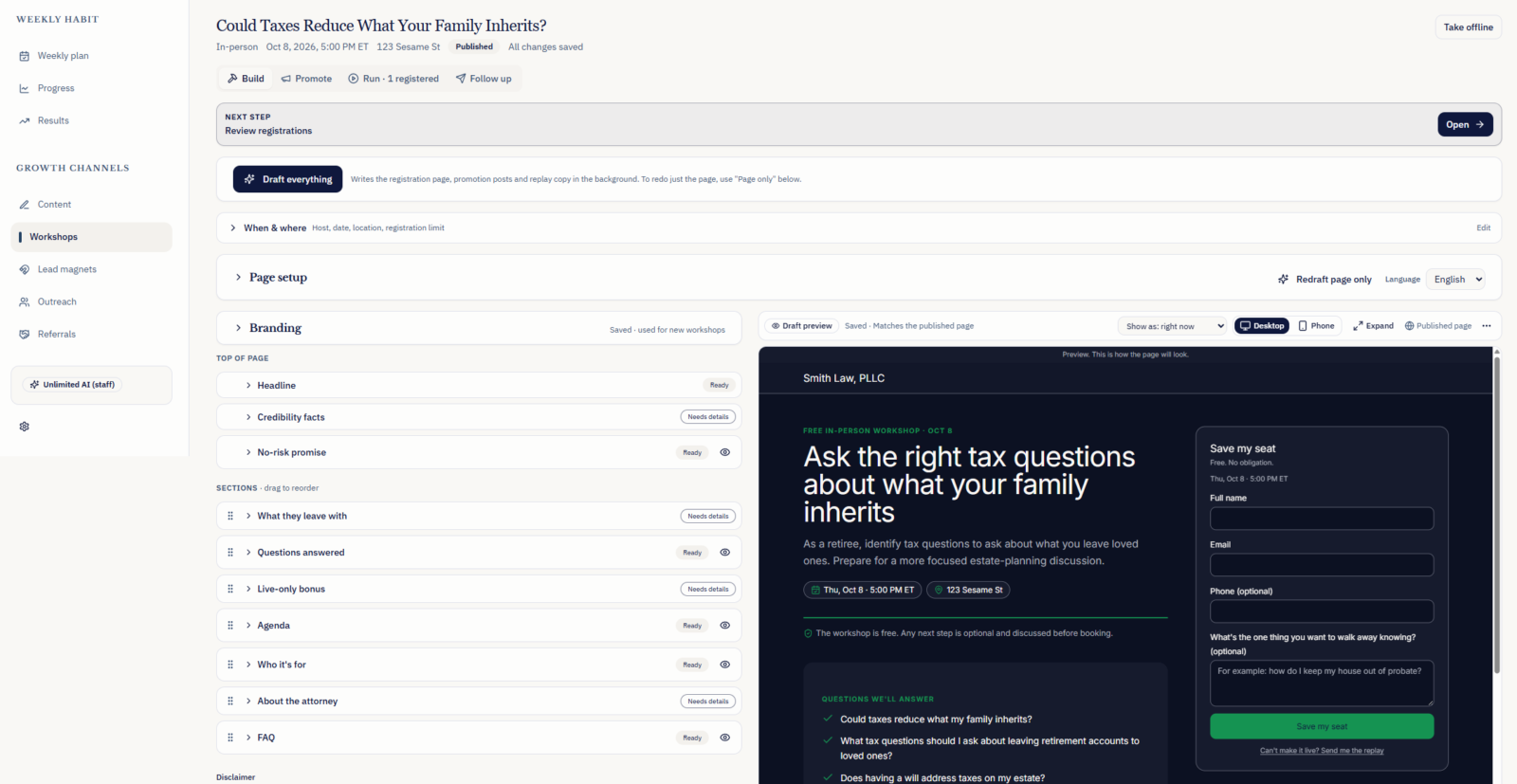The image size is (1517, 784).
Task: Open the settings gear in the sidebar
Action: pyautogui.click(x=25, y=427)
